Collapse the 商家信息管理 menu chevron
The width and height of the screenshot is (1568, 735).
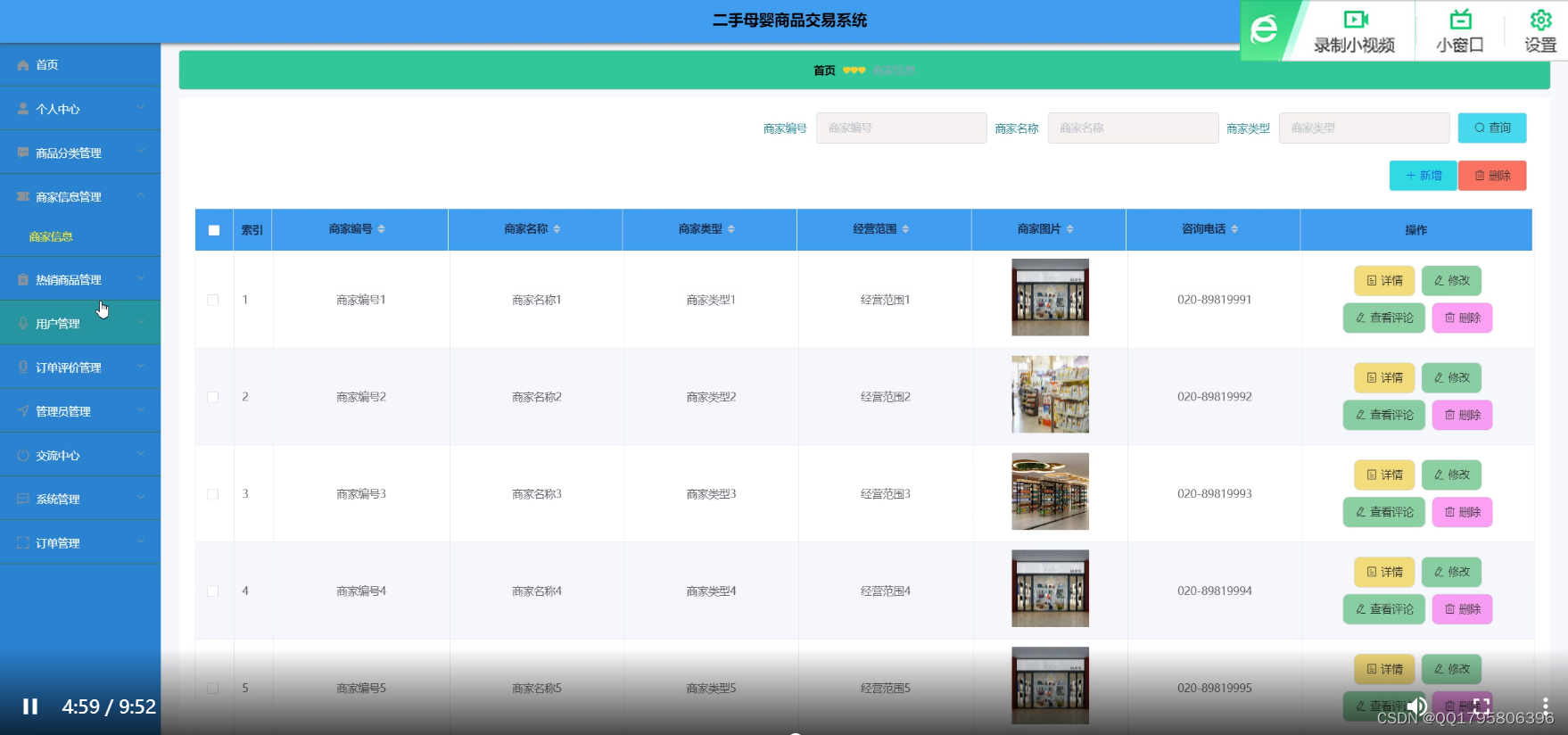click(141, 195)
